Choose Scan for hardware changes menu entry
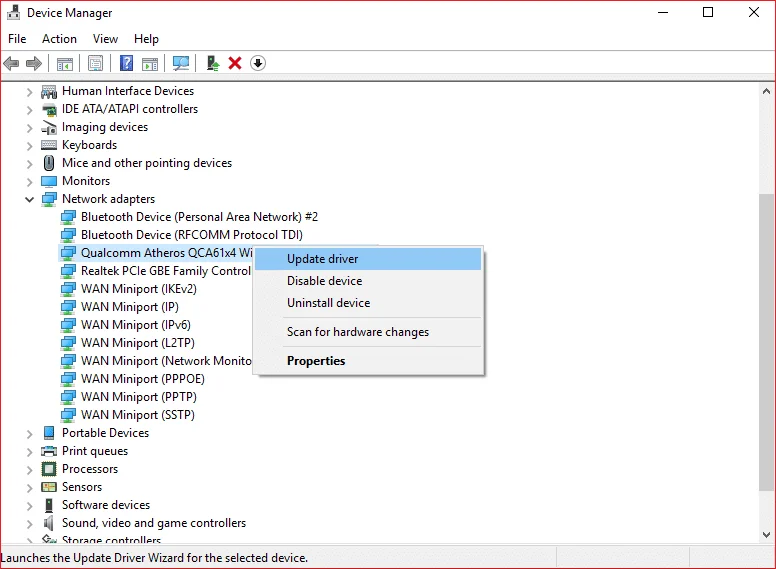Image resolution: width=776 pixels, height=569 pixels. point(368,332)
